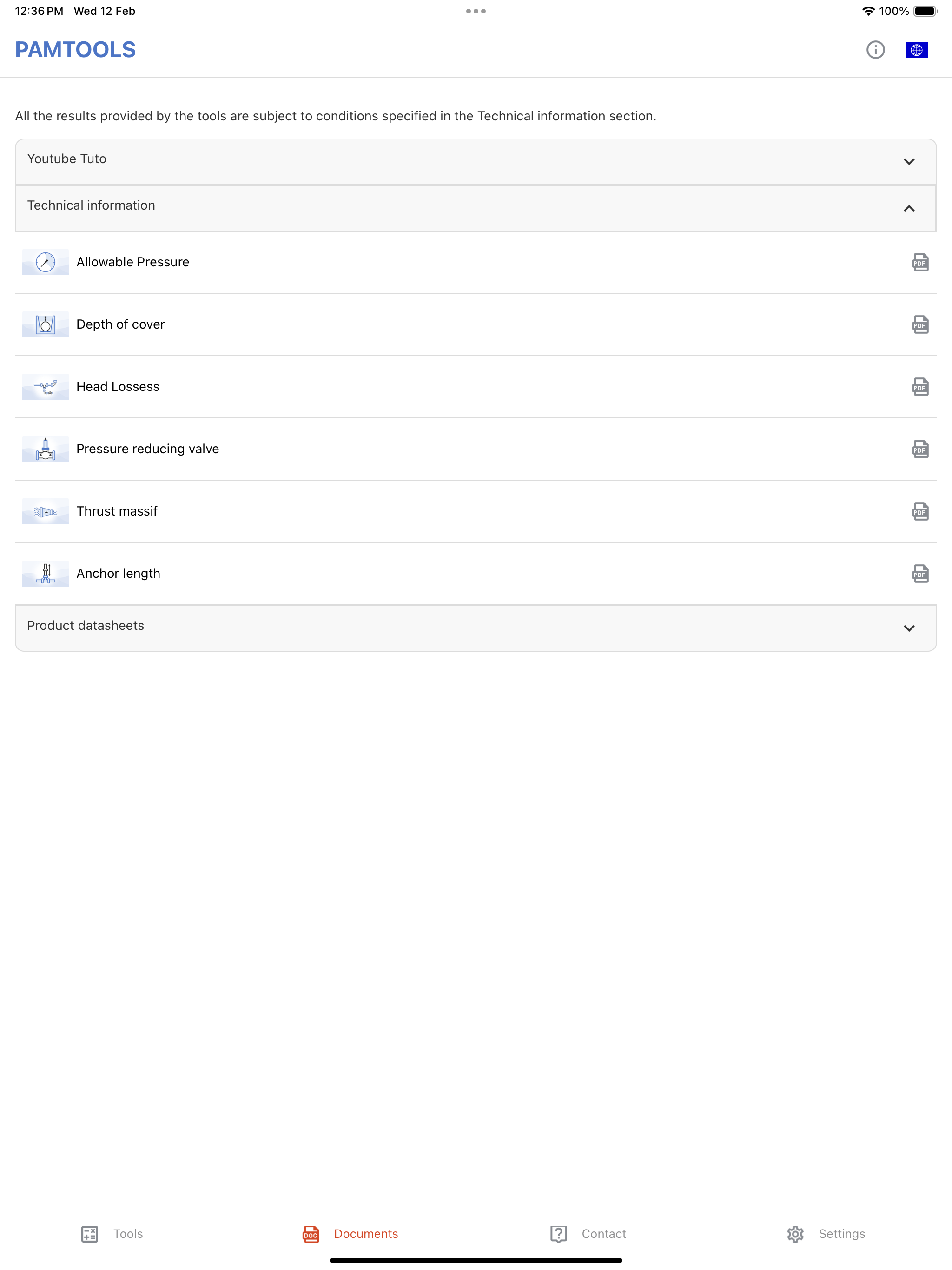
Task: Open the Thrust massif PDF icon
Action: [x=920, y=511]
